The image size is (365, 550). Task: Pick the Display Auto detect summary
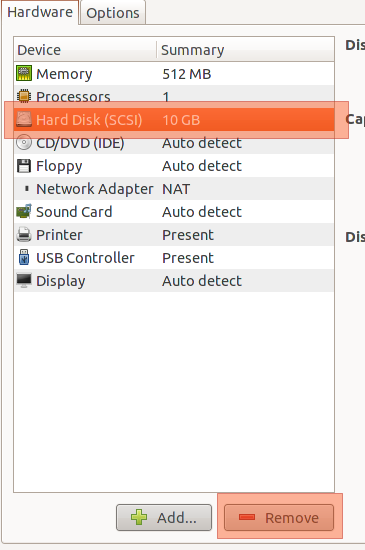point(202,281)
